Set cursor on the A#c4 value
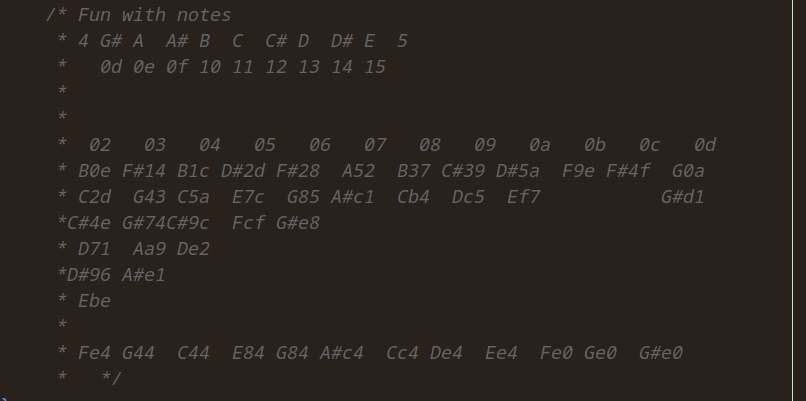Image resolution: width=806 pixels, height=401 pixels. tap(341, 353)
